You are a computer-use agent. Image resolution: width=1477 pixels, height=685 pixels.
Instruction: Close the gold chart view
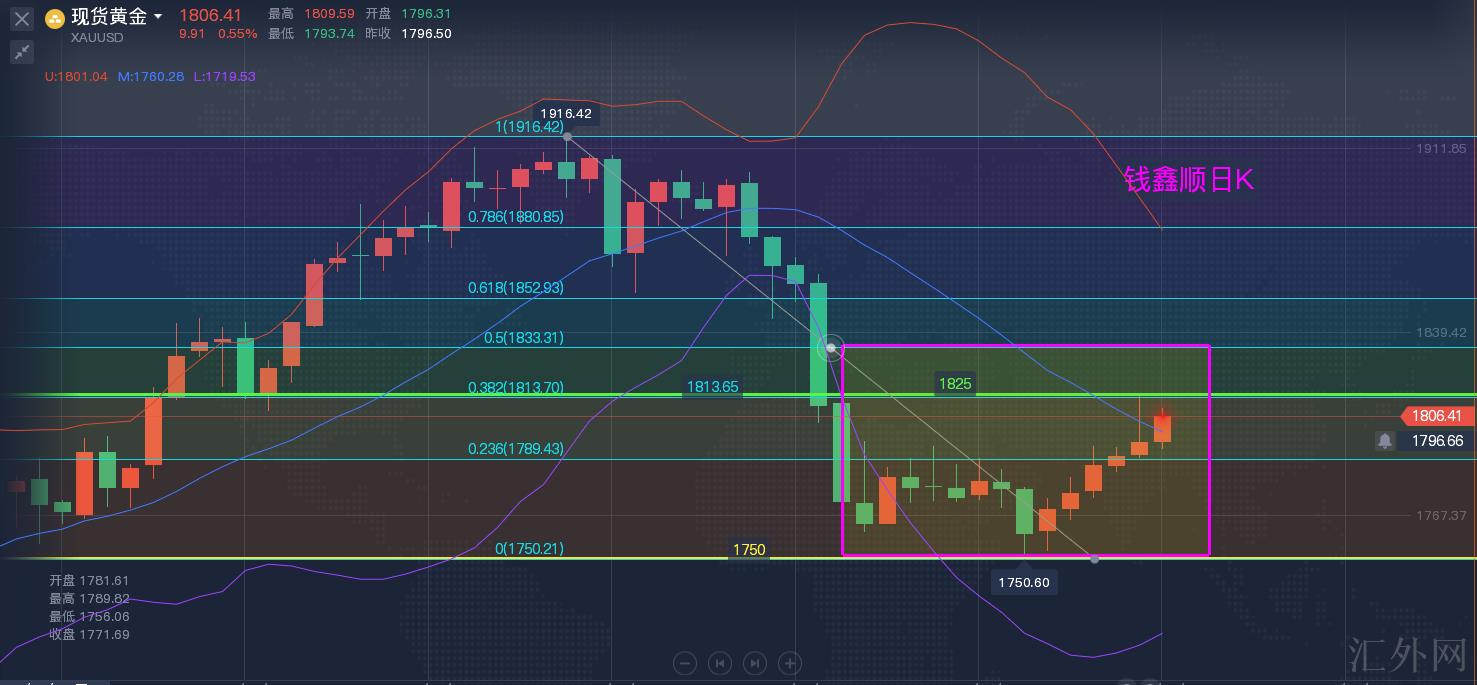[22, 18]
